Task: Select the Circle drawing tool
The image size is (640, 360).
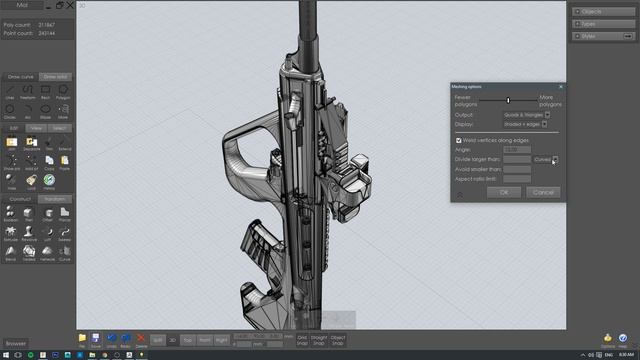Action: (x=10, y=111)
